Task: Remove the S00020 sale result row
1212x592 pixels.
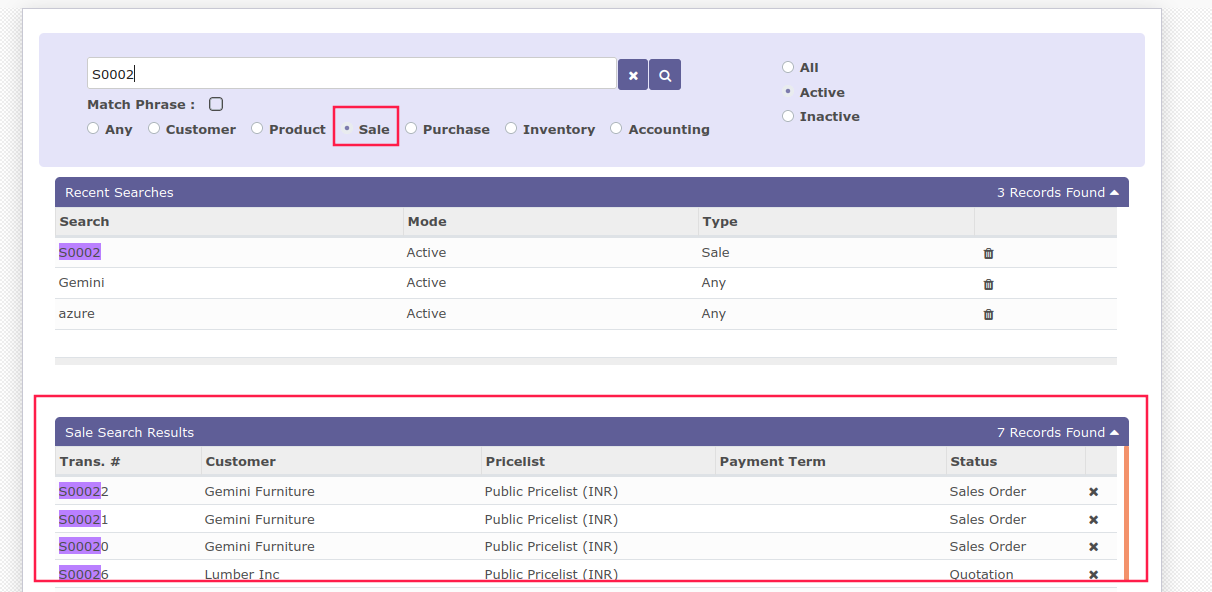Action: (1093, 547)
